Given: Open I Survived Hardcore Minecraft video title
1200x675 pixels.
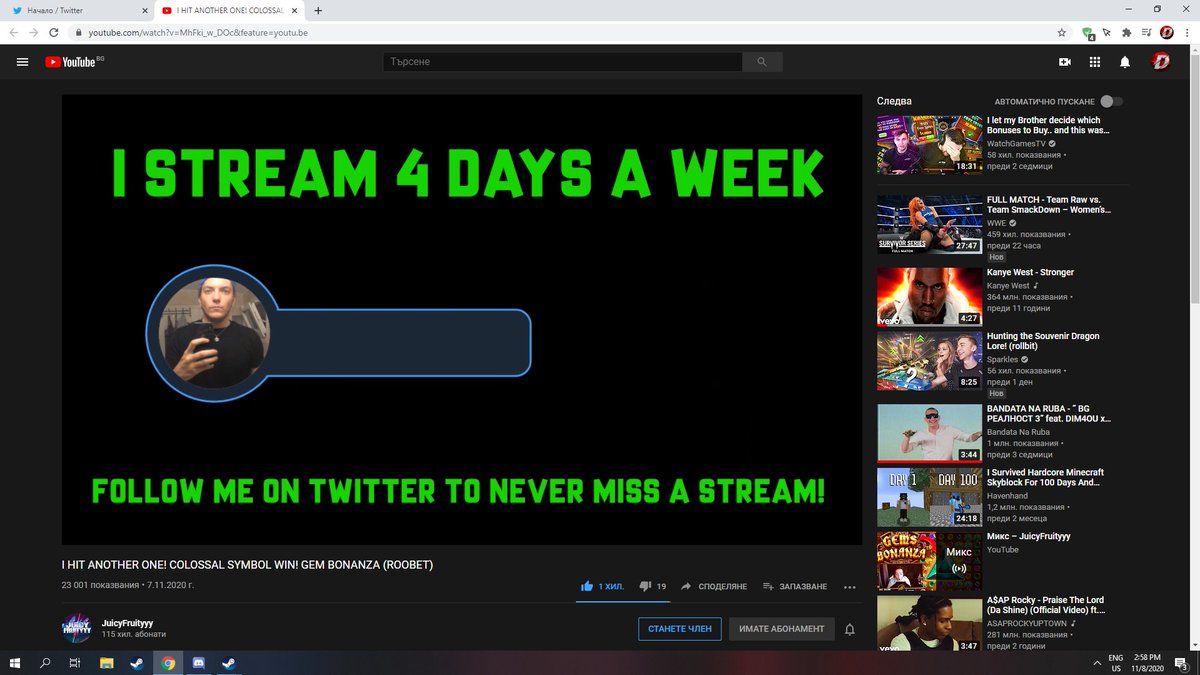Looking at the screenshot, I should point(1045,478).
